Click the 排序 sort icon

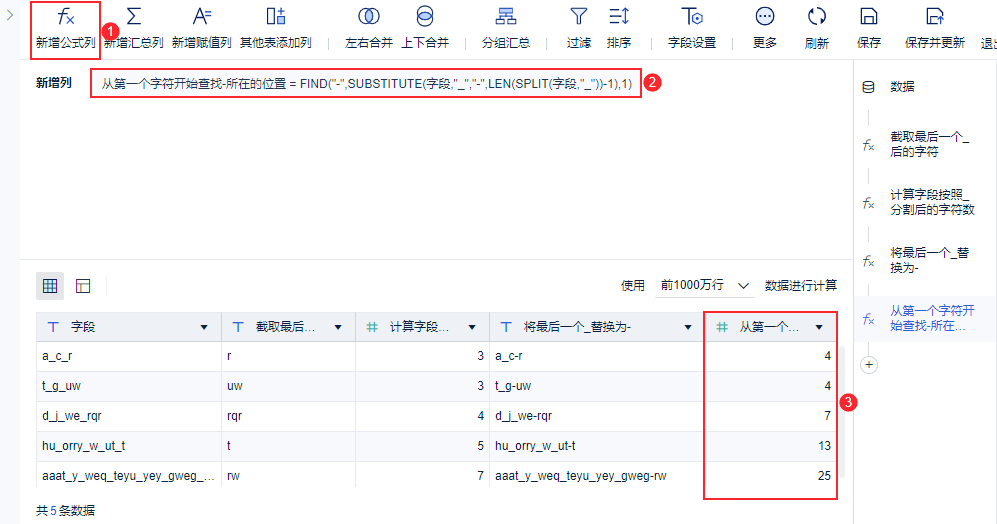click(619, 17)
